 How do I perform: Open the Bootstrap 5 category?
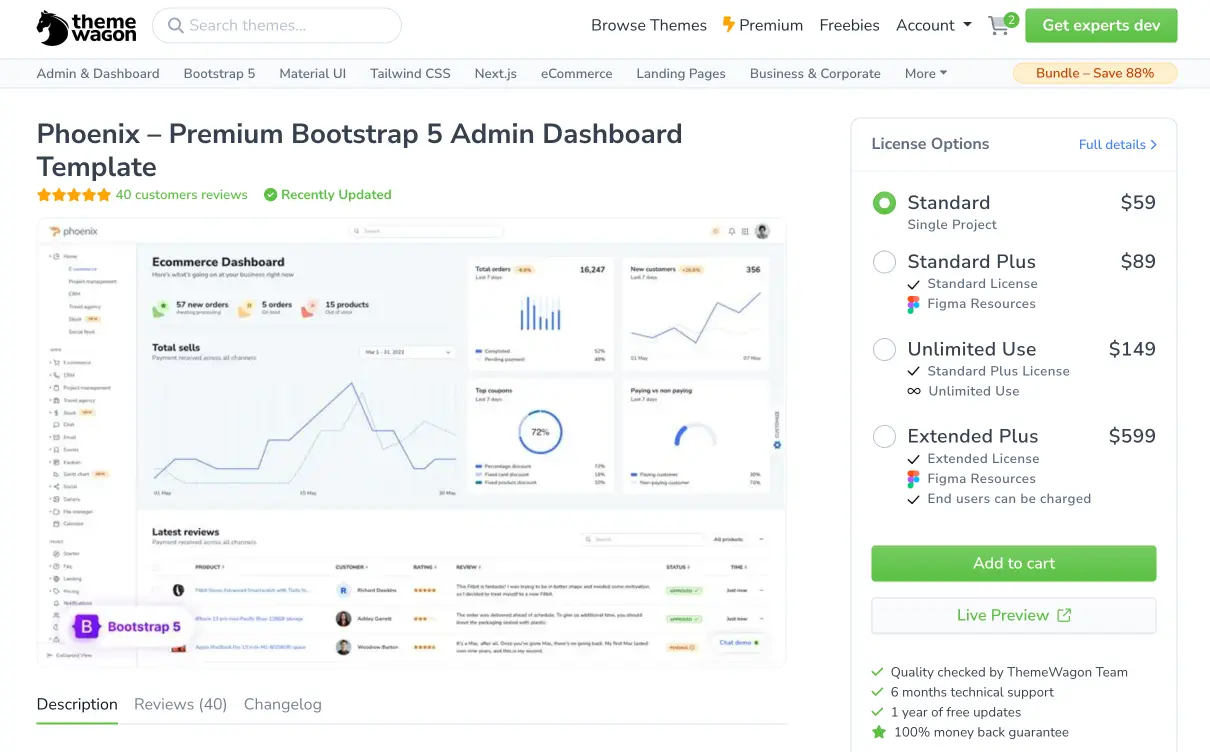pyautogui.click(x=219, y=73)
